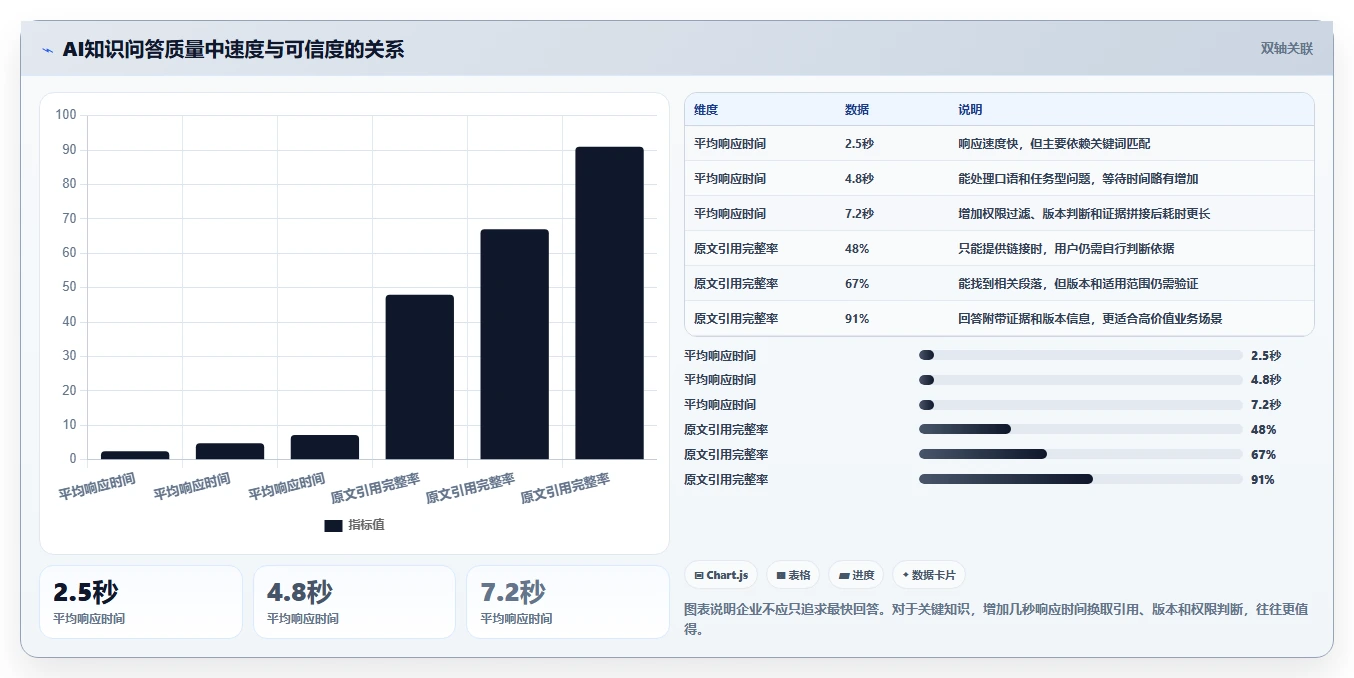The image size is (1354, 678).
Task: Click the description 响应速度快，但主要依赖关键词匹配
Action: (x=1054, y=144)
